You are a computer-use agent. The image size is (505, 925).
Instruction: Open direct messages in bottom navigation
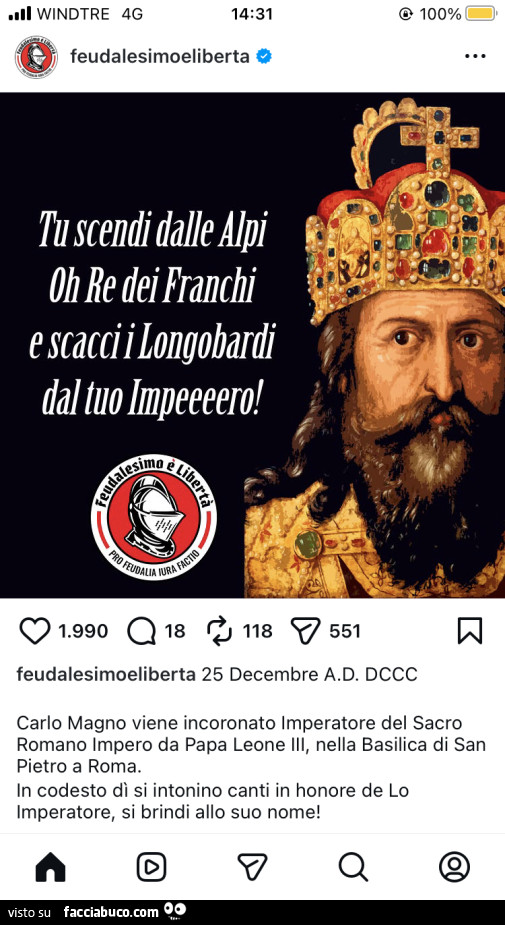tap(252, 867)
